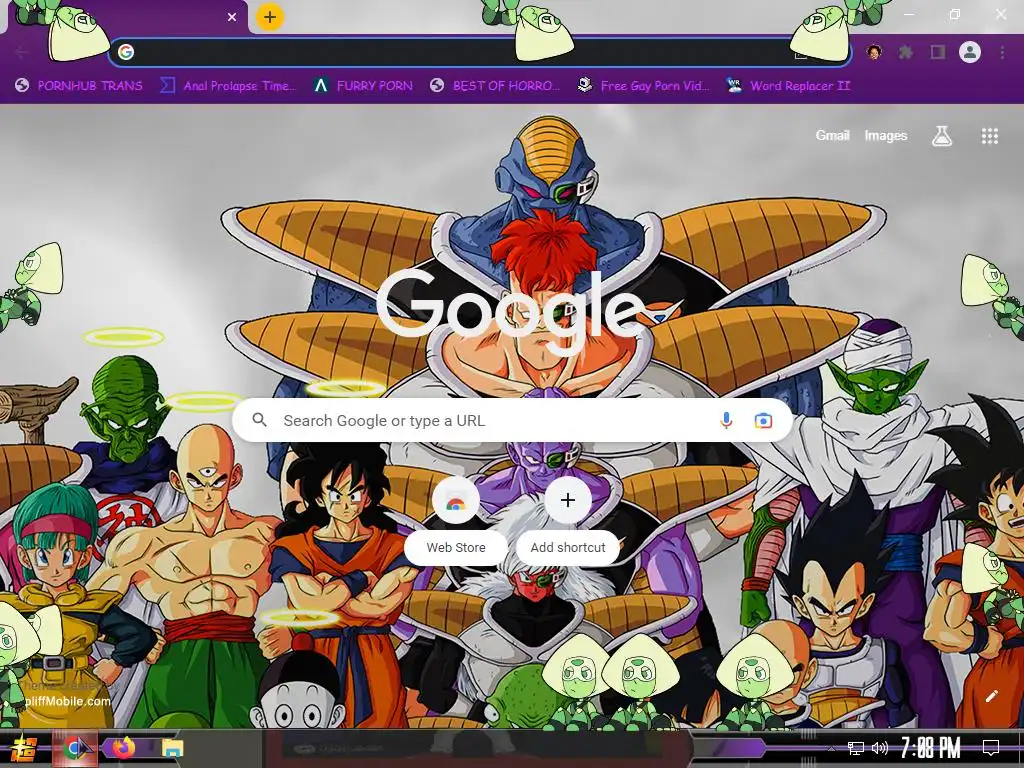Open Search Labs flask icon
Screen dimensions: 1024x768
[x=941, y=136]
